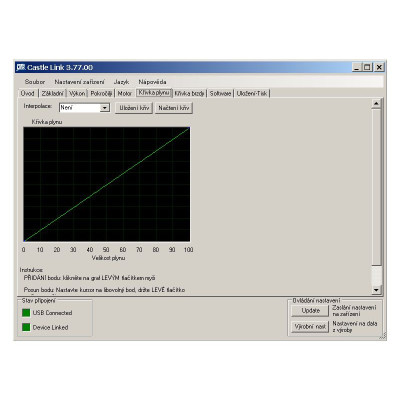Switch to the Výkon tab
The image size is (400, 400).
77,93
